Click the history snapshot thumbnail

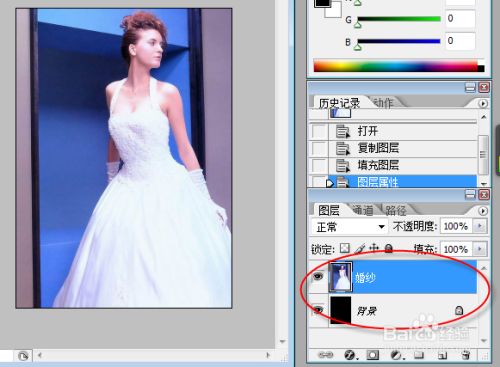point(340,114)
